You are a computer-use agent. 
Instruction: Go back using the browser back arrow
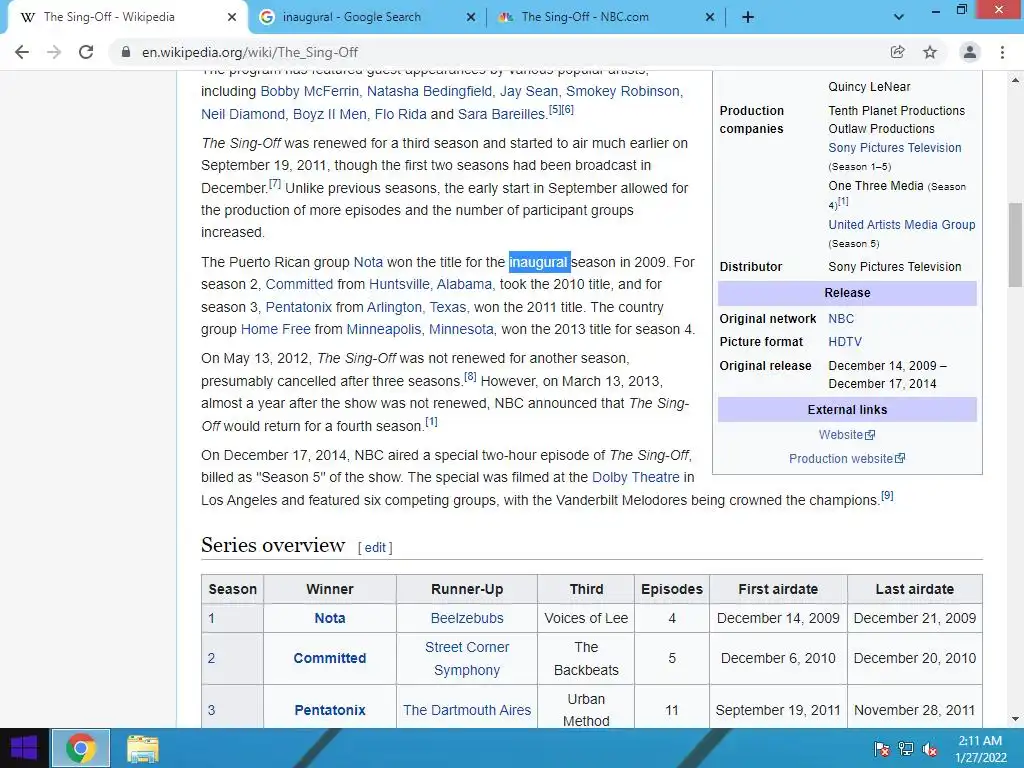pyautogui.click(x=22, y=52)
